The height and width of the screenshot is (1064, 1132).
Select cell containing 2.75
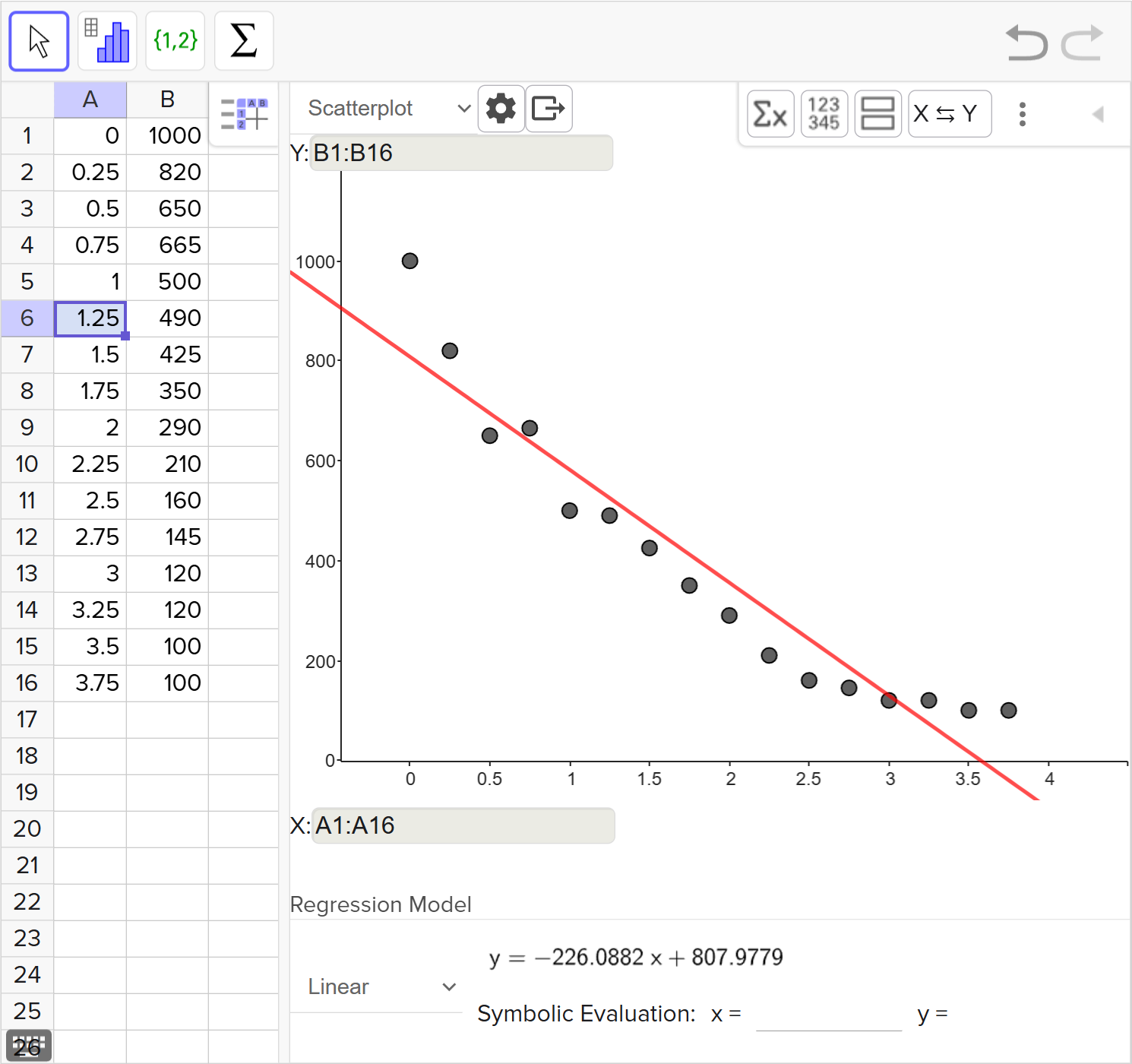coord(90,537)
